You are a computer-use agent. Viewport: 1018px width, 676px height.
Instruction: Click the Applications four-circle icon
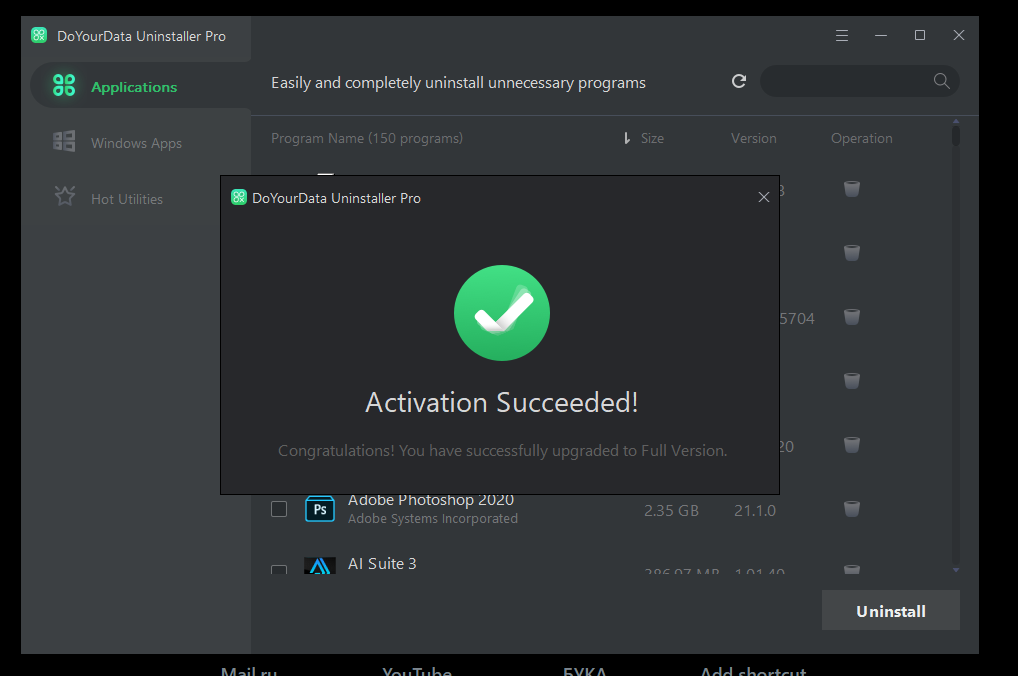[x=64, y=85]
